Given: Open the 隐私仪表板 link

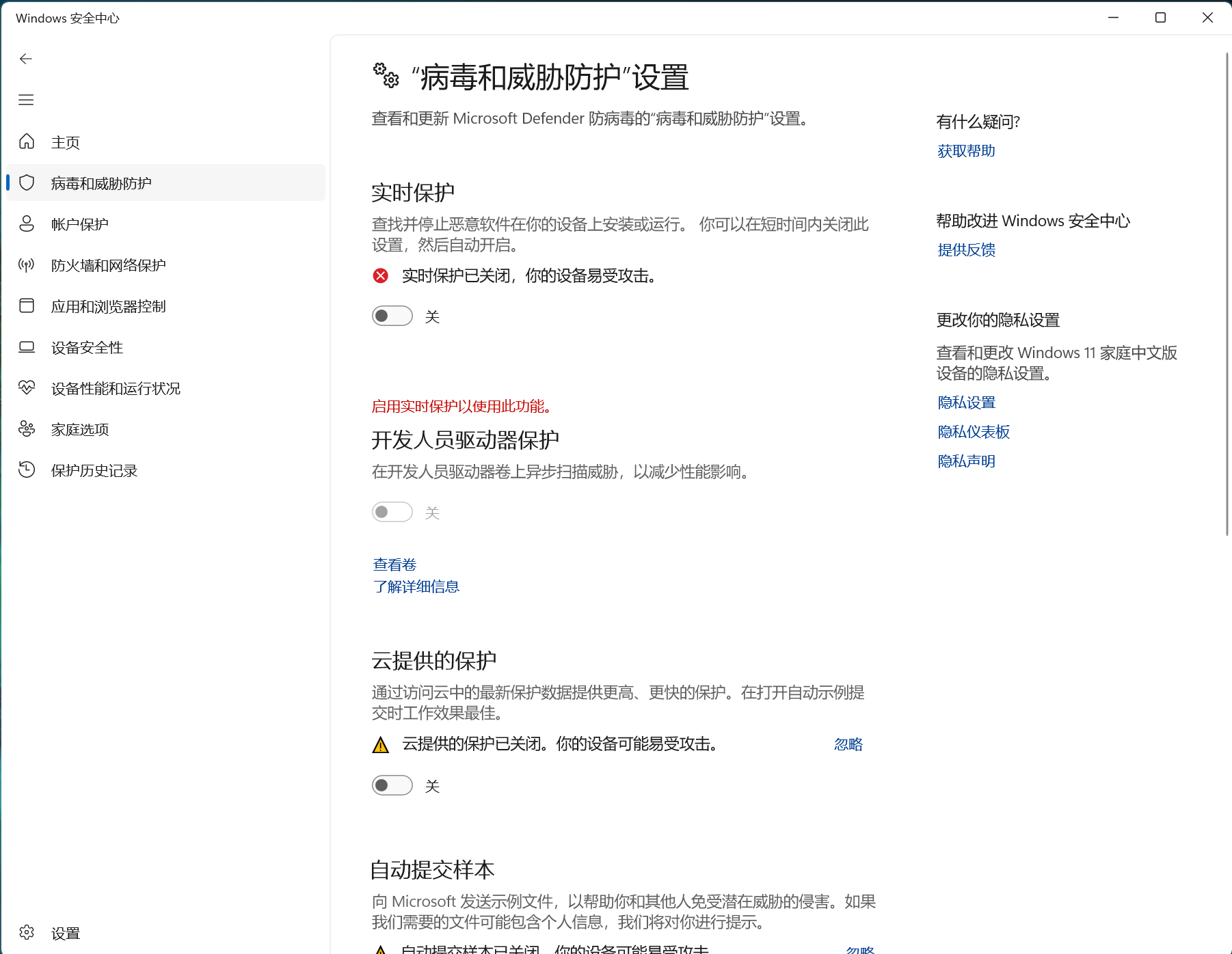Looking at the screenshot, I should coord(974,432).
